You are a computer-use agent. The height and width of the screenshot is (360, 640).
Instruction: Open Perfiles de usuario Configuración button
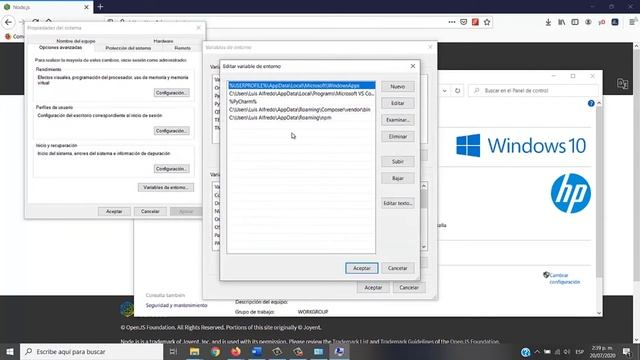coord(171,131)
